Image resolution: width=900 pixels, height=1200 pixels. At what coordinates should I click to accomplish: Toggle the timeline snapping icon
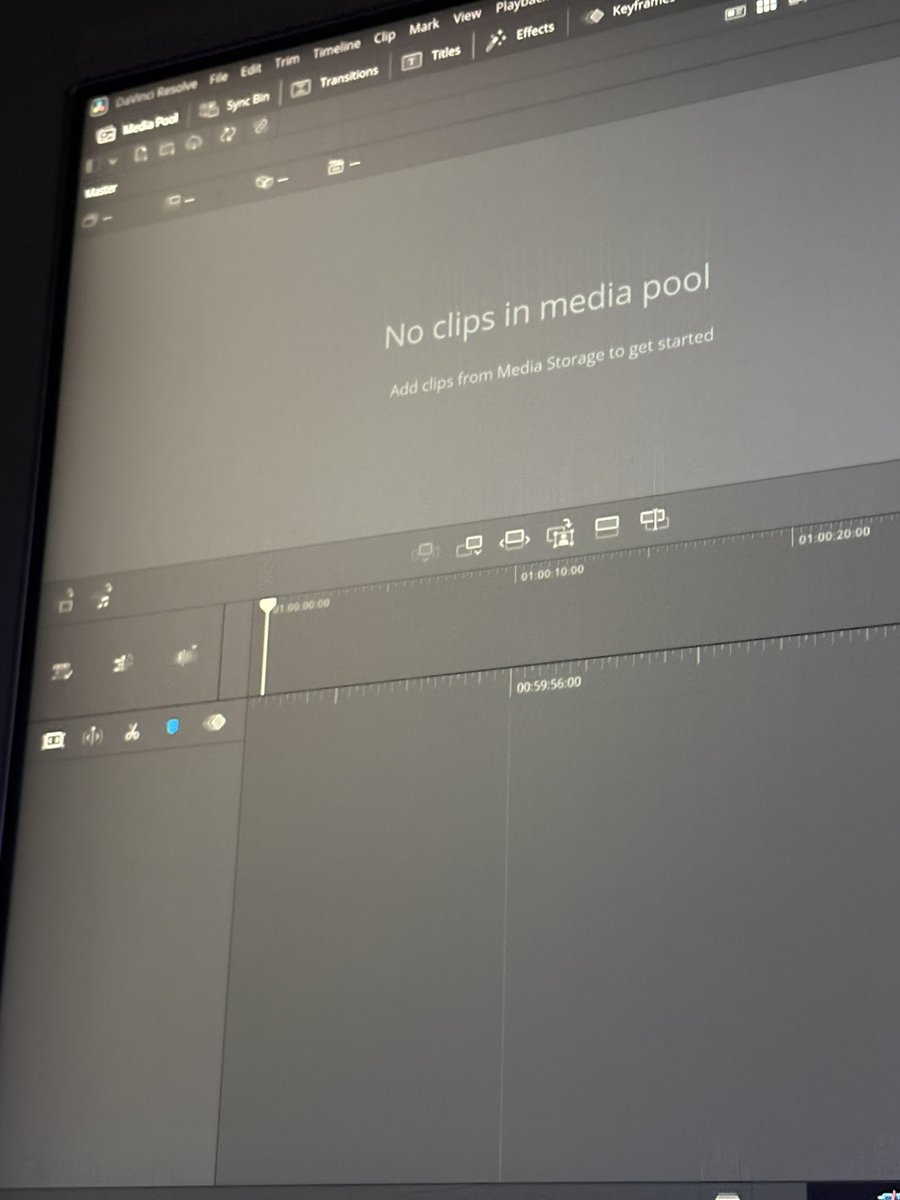point(63,671)
